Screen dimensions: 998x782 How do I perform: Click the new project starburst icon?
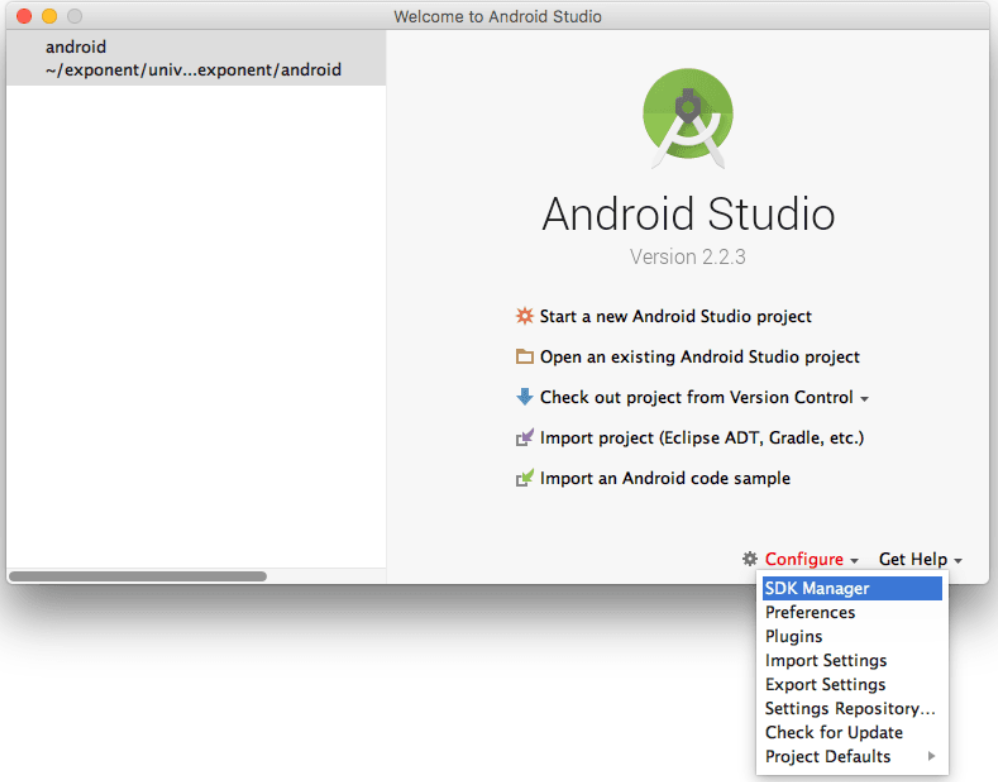tap(524, 316)
